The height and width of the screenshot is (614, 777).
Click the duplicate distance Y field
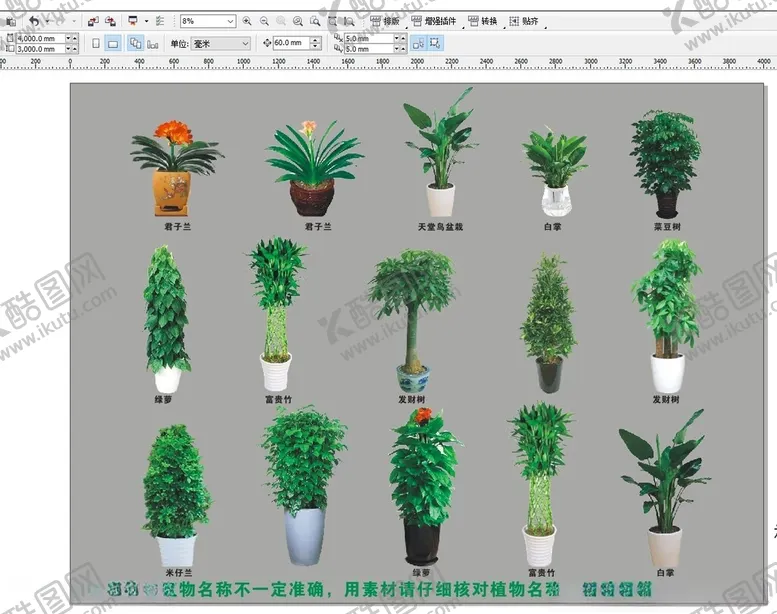(368, 49)
